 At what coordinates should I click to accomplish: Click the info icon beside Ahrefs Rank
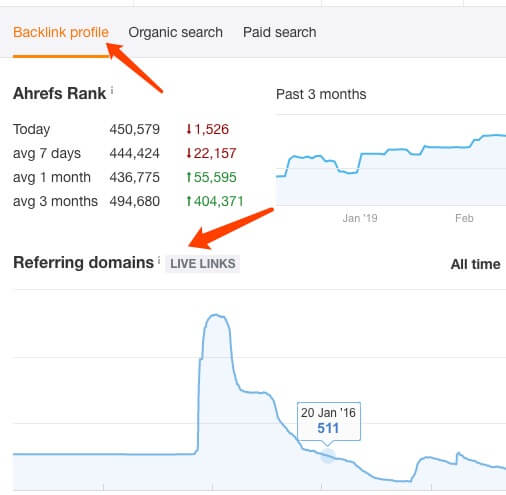point(112,90)
